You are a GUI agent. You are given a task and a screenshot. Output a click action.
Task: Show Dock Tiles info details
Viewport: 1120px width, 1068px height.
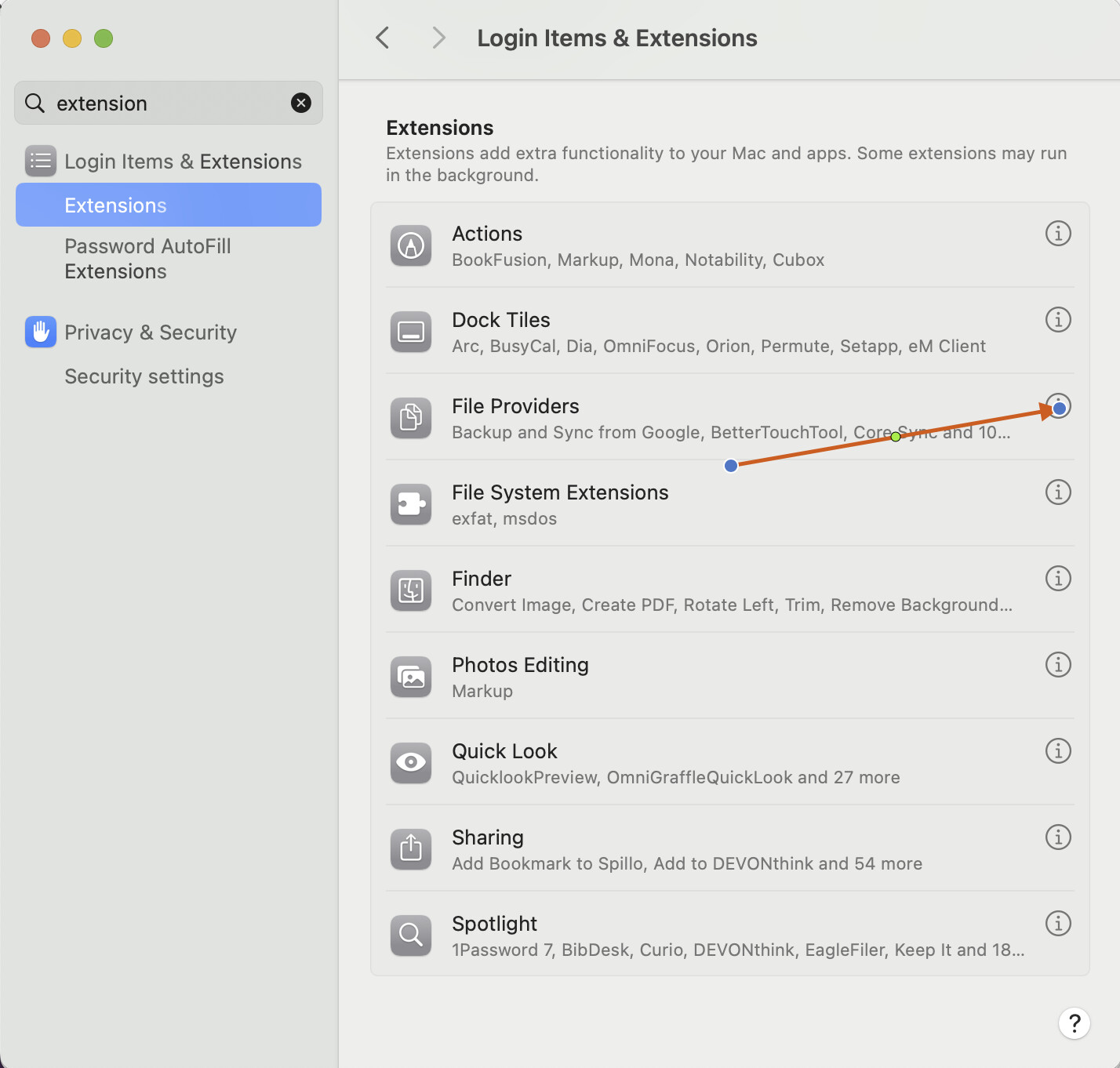[x=1058, y=320]
